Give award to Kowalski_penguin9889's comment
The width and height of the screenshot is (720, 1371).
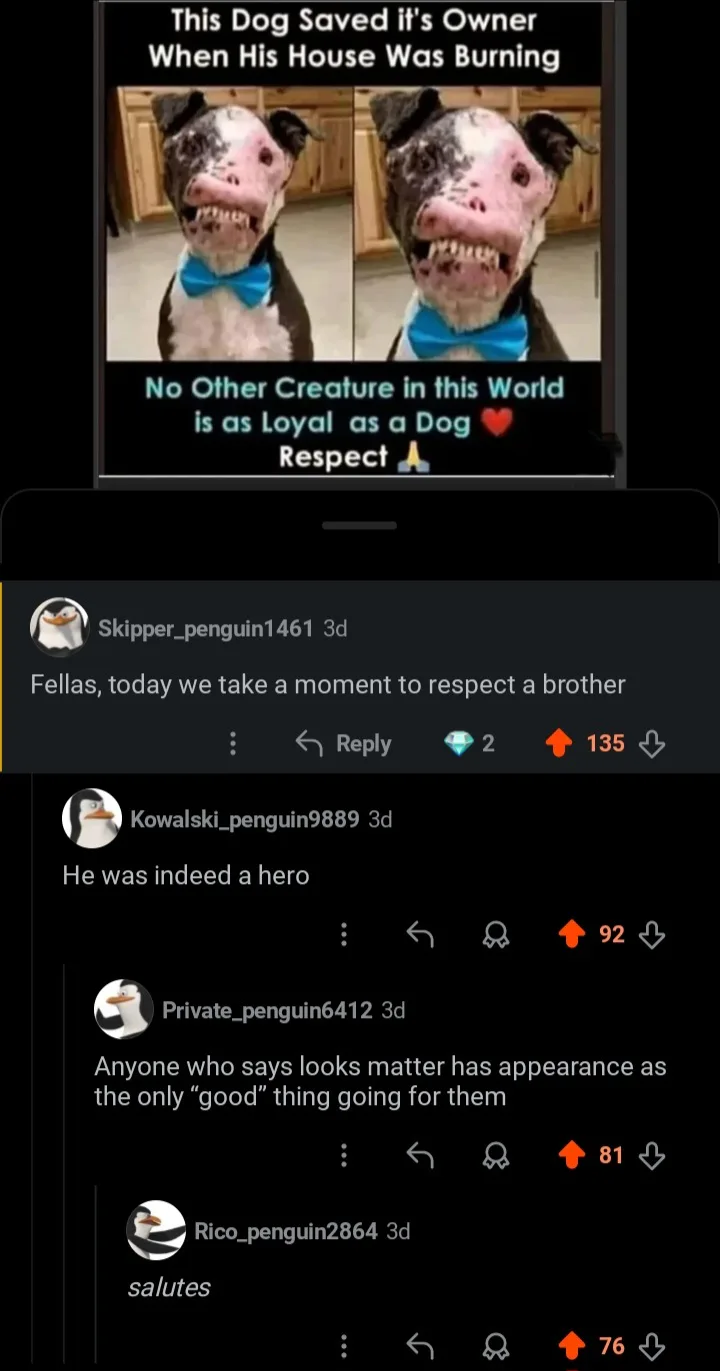[493, 934]
